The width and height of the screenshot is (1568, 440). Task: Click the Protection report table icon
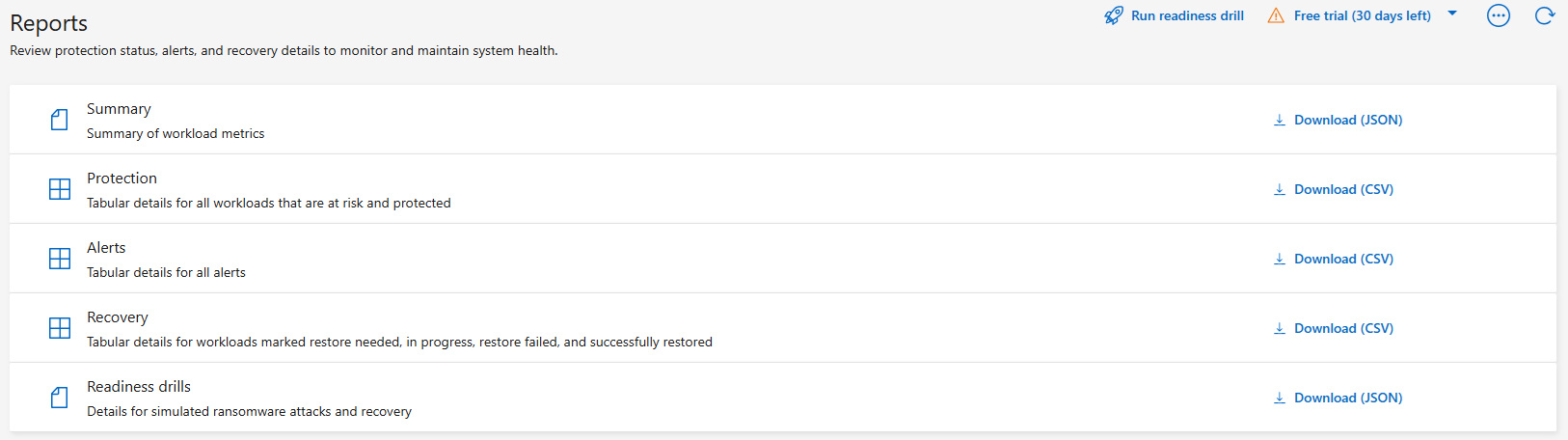(60, 189)
